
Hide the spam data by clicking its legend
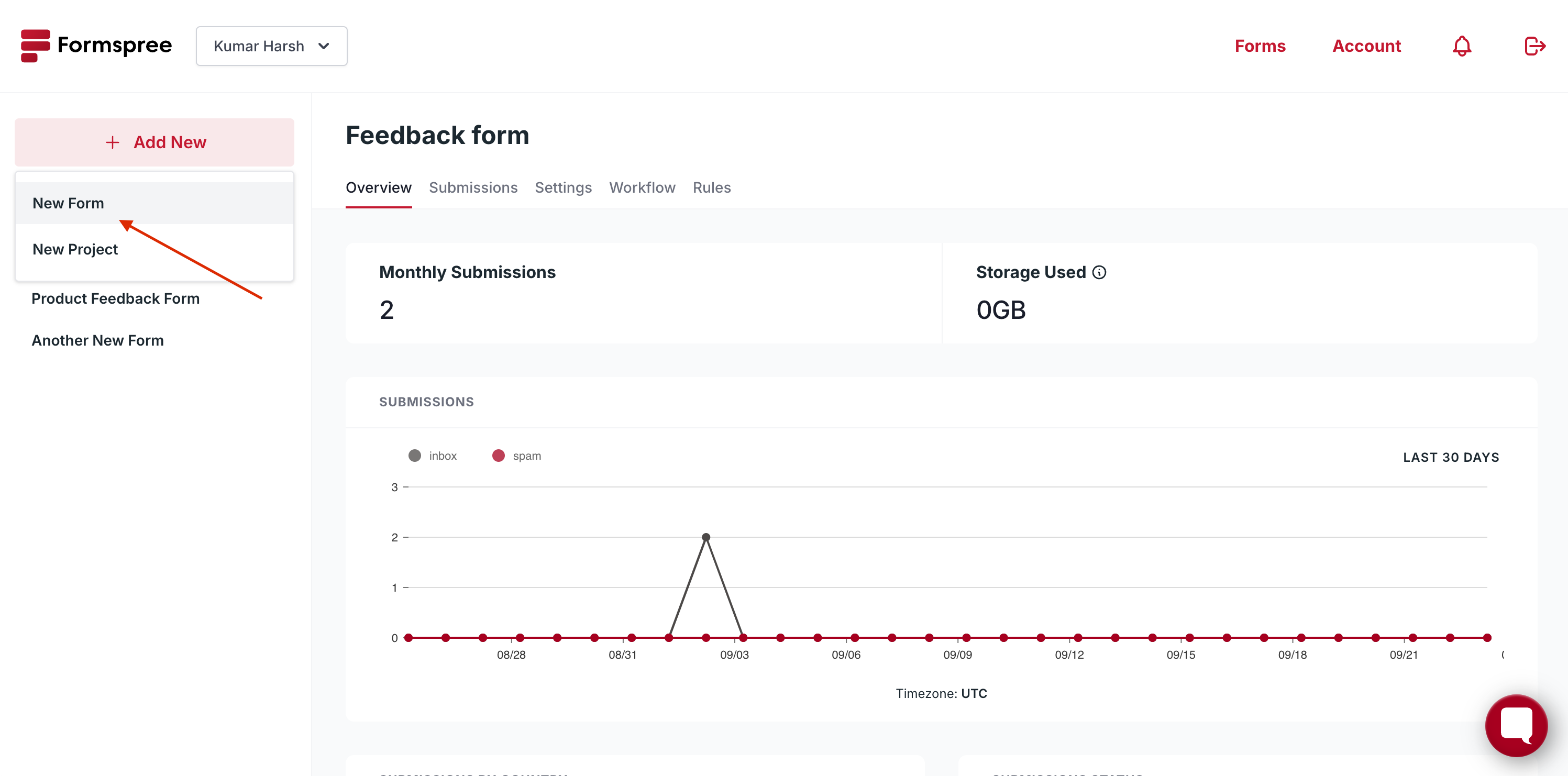(517, 455)
